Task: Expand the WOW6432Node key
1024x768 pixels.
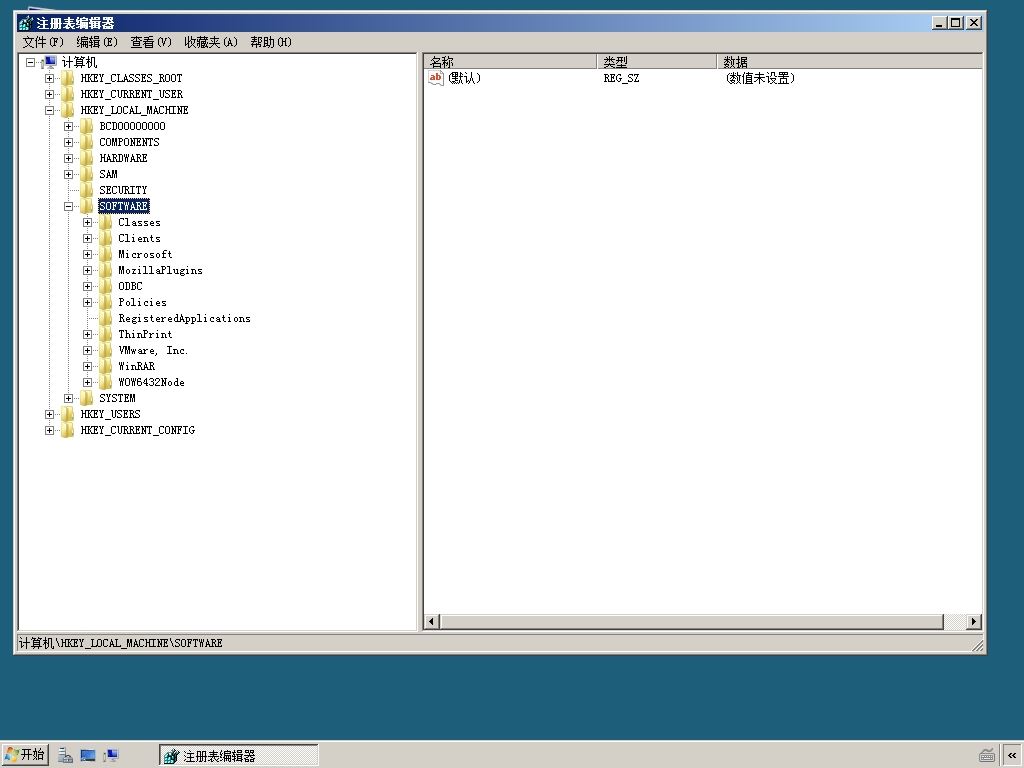Action: [87, 383]
